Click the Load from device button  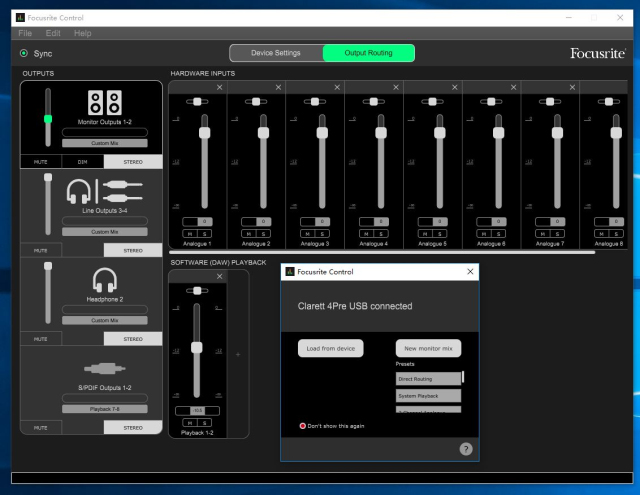pyautogui.click(x=330, y=348)
